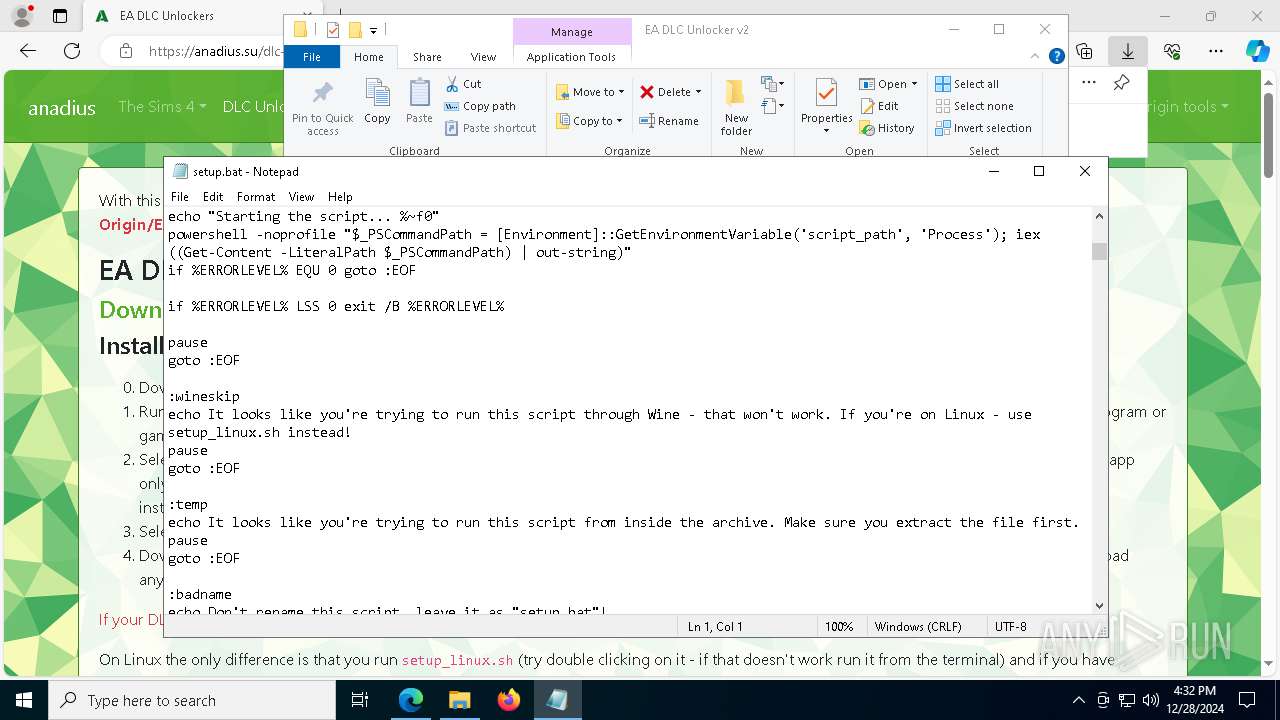1280x720 pixels.
Task: Show hidden system tray icons
Action: pyautogui.click(x=1078, y=700)
